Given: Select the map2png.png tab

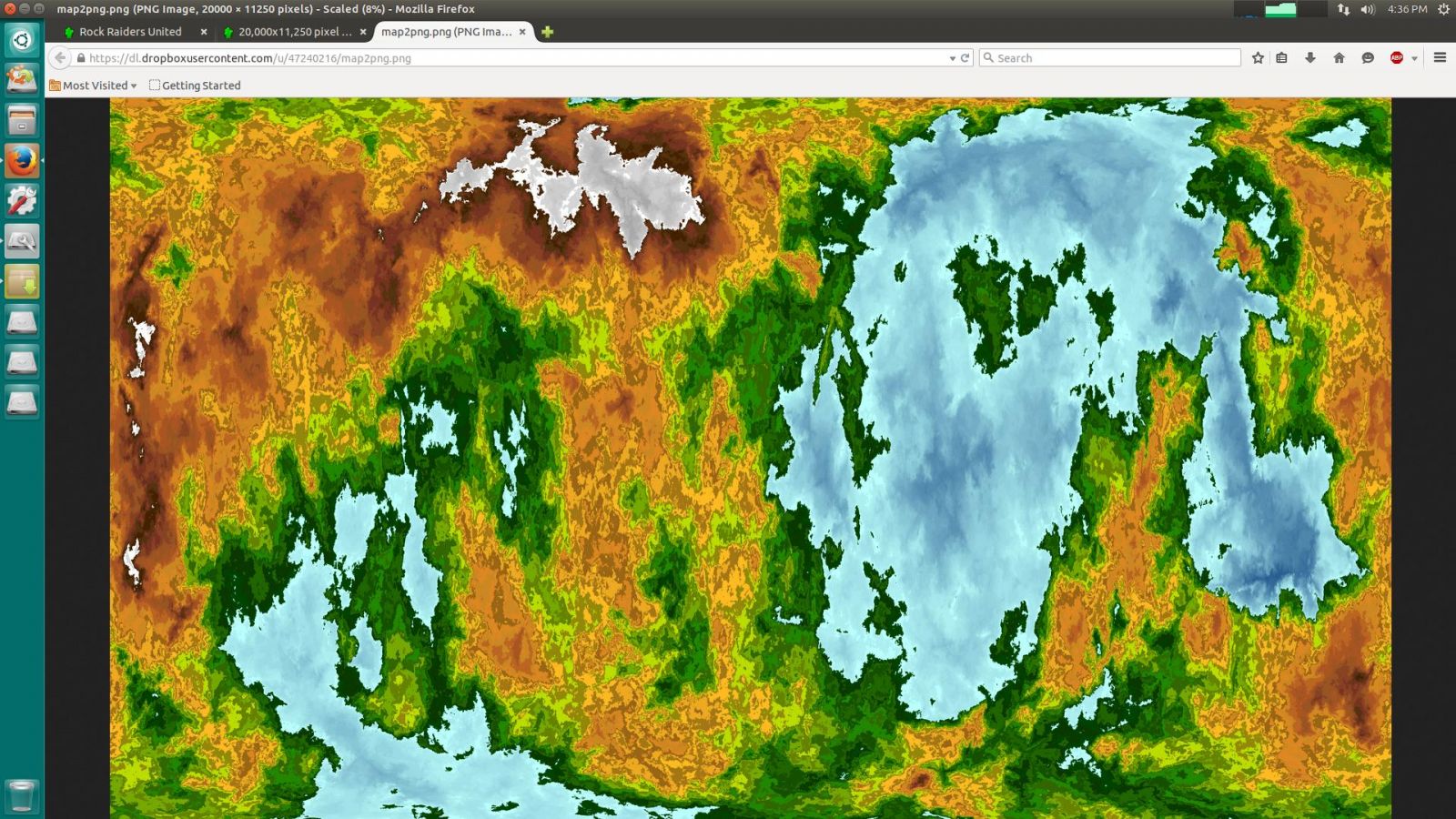Looking at the screenshot, I should (445, 32).
